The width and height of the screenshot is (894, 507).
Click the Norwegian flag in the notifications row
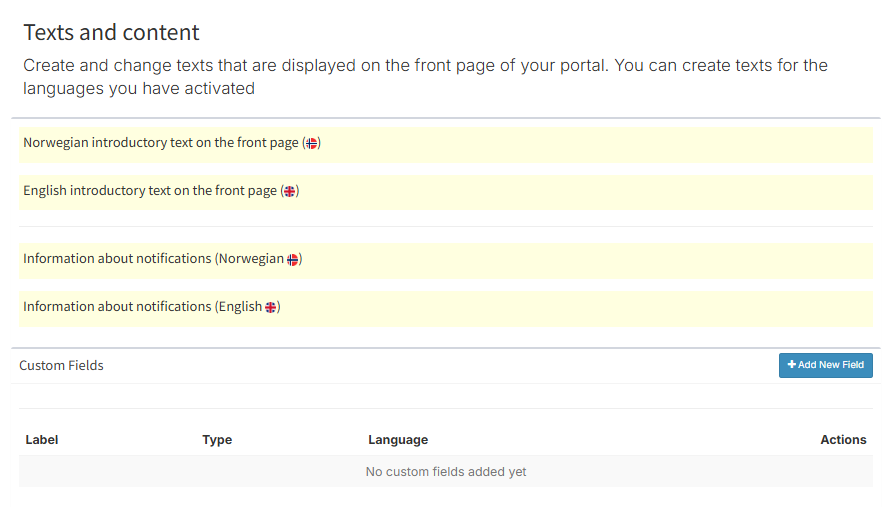pyautogui.click(x=293, y=259)
